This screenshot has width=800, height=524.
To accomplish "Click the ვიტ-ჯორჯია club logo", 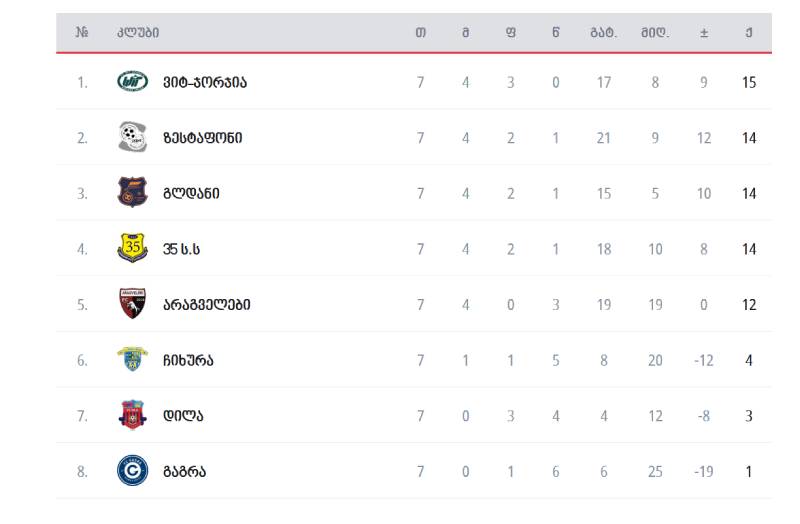I will 133,82.
